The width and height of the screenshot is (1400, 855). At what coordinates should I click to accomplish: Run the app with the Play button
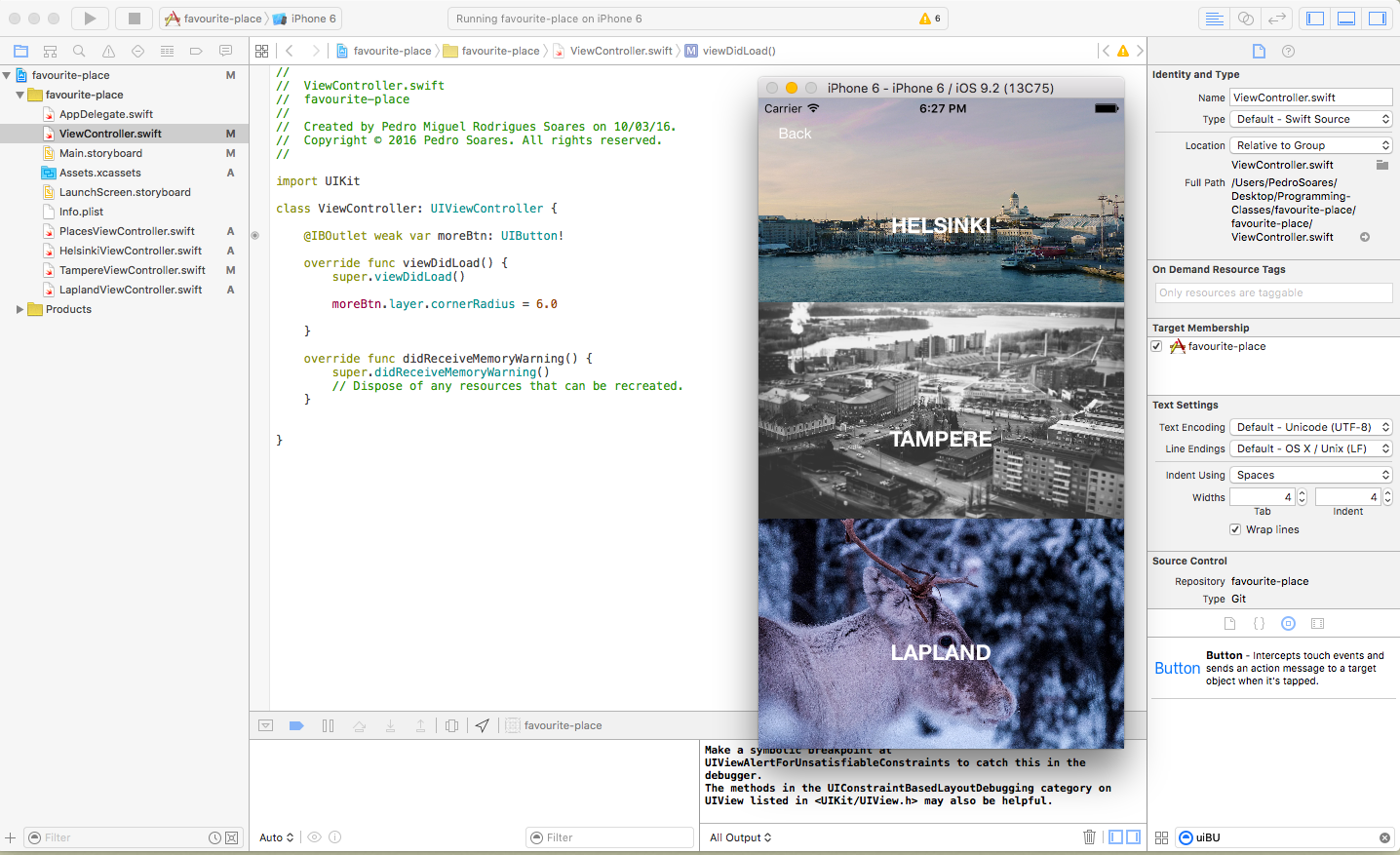click(x=90, y=19)
